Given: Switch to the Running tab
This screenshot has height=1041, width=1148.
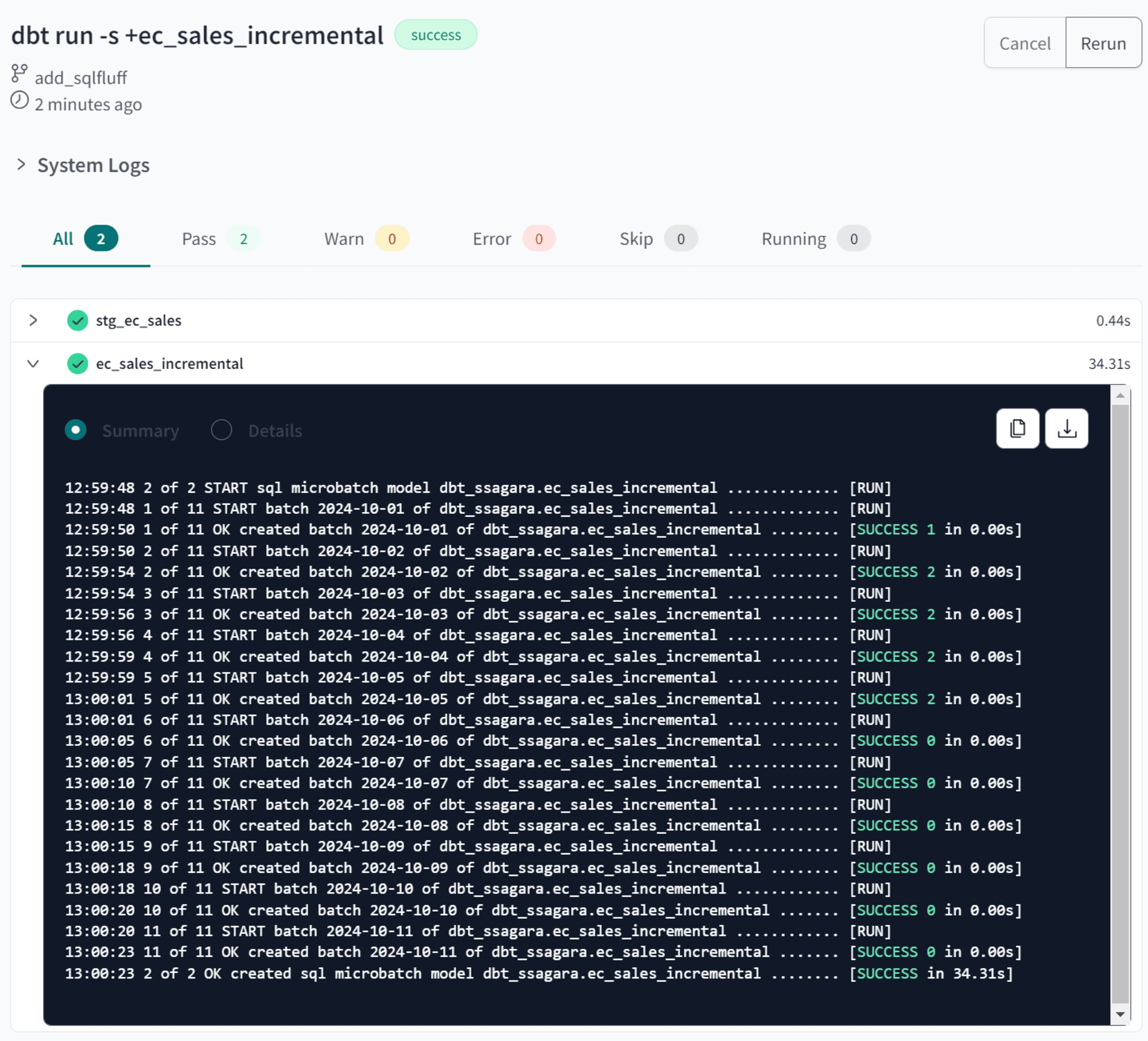Looking at the screenshot, I should [816, 239].
